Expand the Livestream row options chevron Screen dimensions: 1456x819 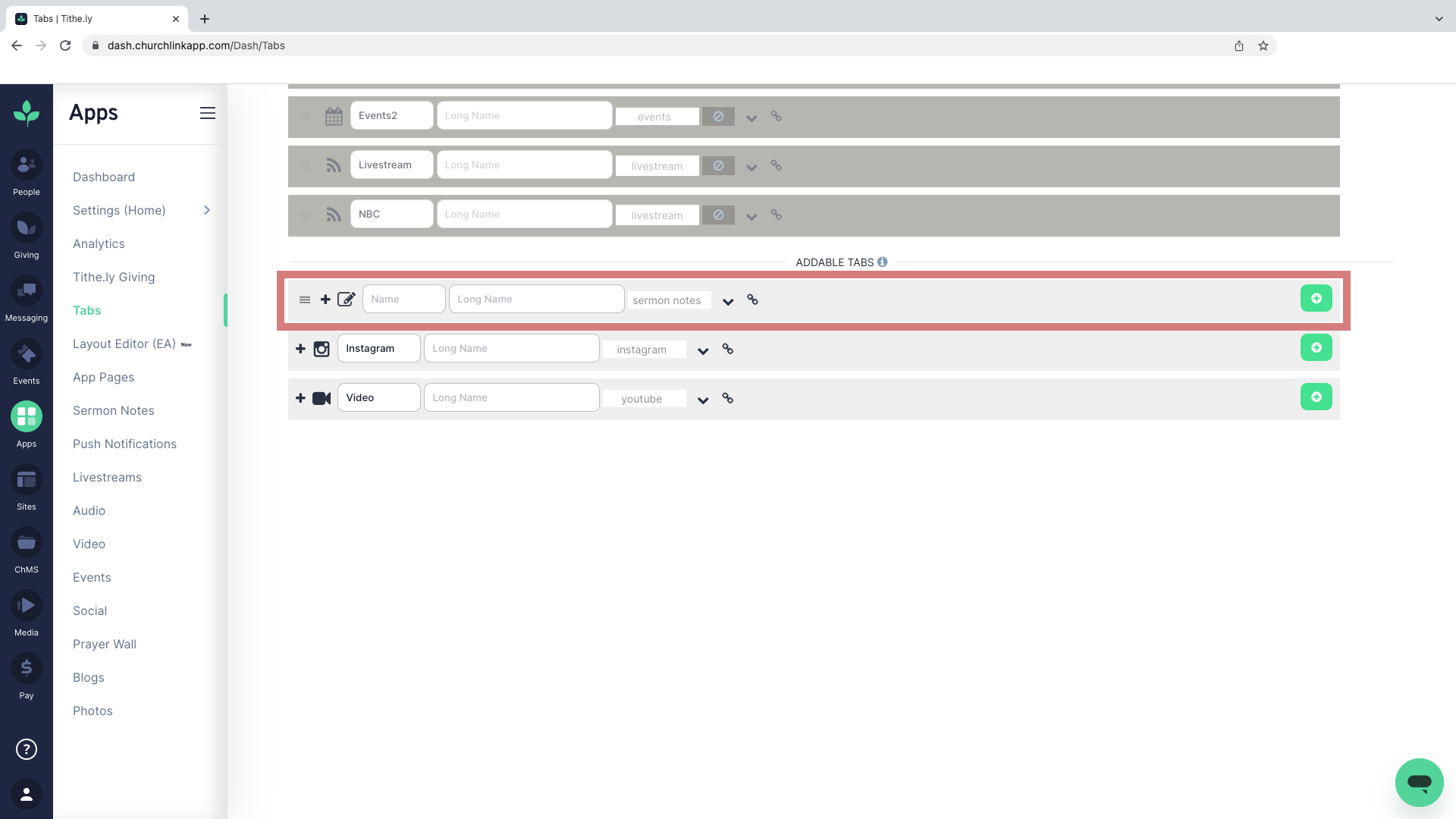752,168
